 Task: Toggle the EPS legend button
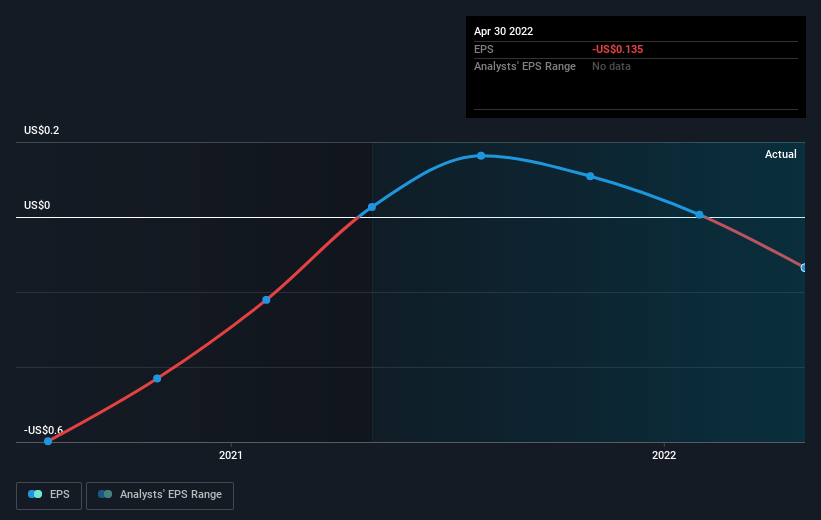(x=49, y=495)
